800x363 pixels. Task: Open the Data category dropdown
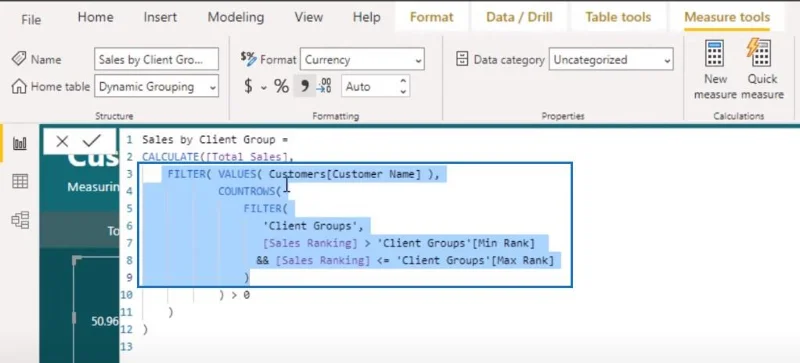611,60
